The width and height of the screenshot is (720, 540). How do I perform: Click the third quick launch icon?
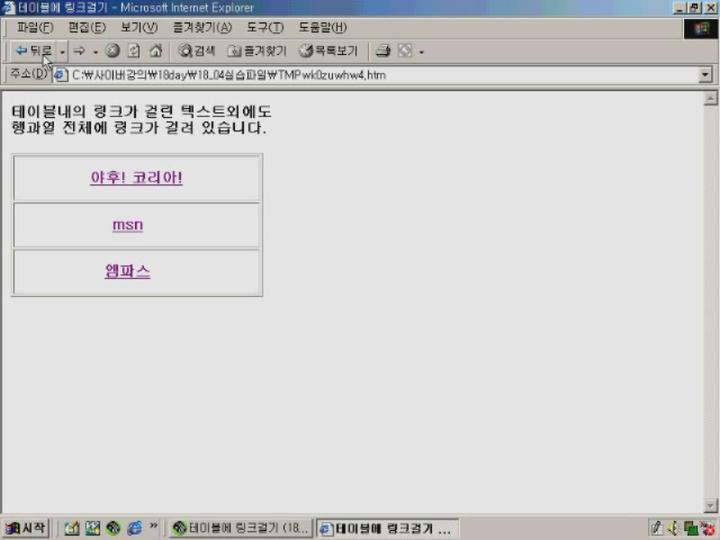(x=113, y=528)
